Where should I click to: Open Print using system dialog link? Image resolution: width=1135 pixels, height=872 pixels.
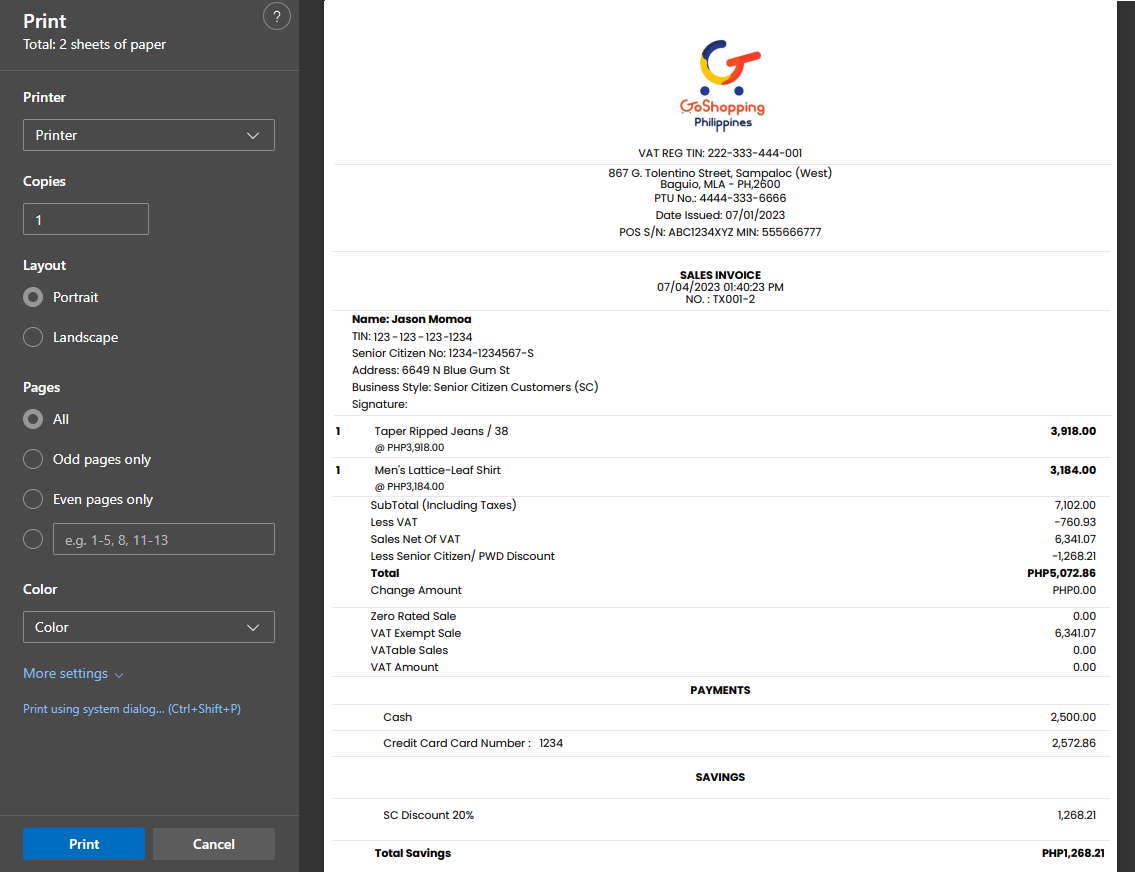(132, 709)
